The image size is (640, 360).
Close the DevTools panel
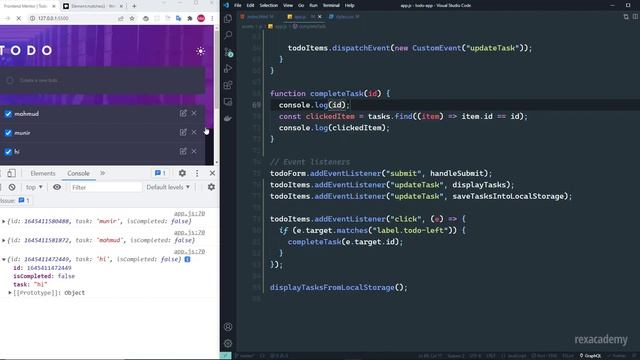tap(212, 173)
